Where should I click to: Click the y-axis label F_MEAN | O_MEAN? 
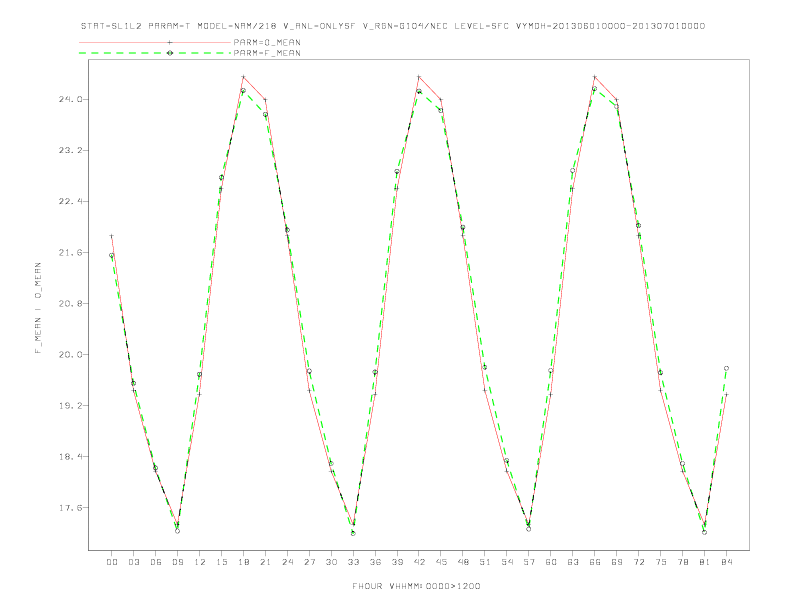(38, 308)
